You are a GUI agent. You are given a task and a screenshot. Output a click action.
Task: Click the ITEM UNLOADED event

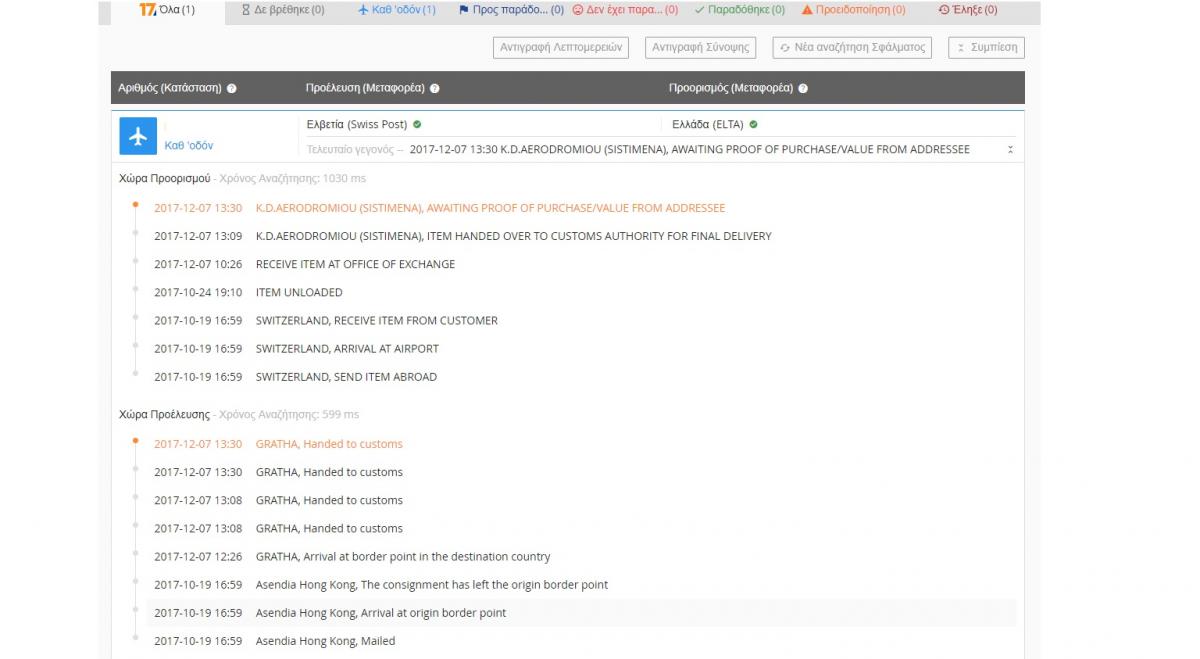[299, 292]
